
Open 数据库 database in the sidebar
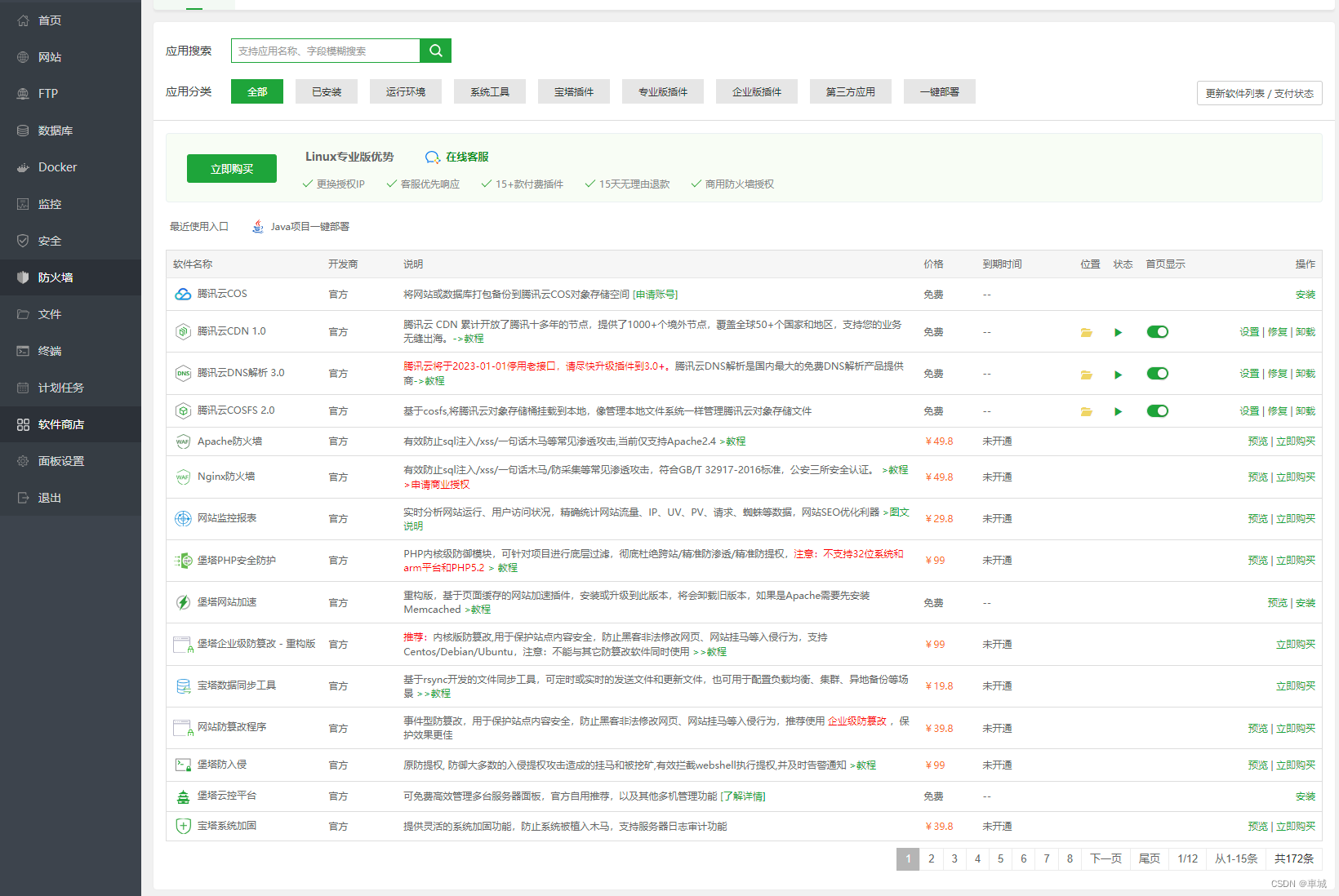click(70, 131)
